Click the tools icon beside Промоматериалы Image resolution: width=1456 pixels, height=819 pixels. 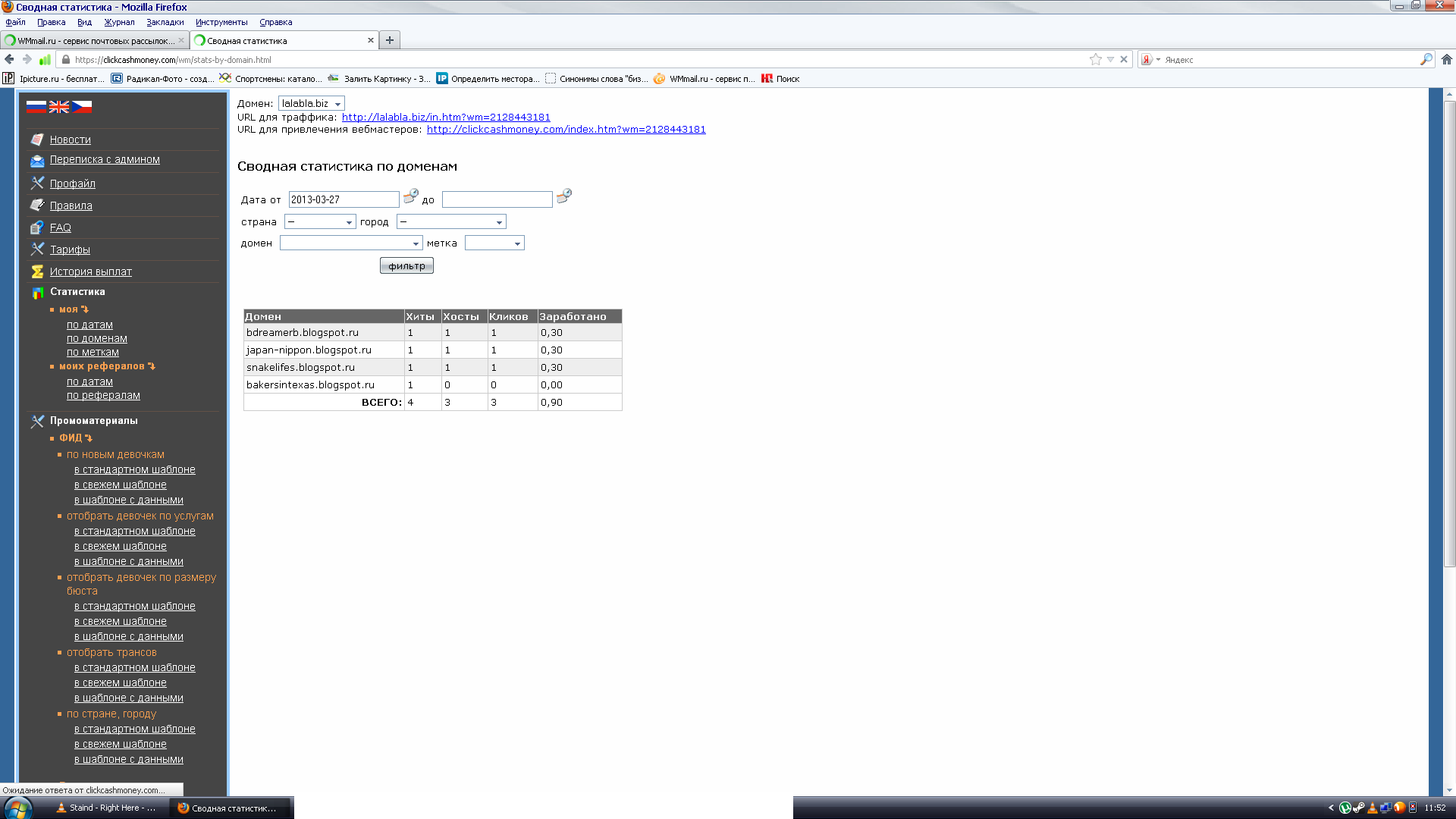tap(37, 421)
